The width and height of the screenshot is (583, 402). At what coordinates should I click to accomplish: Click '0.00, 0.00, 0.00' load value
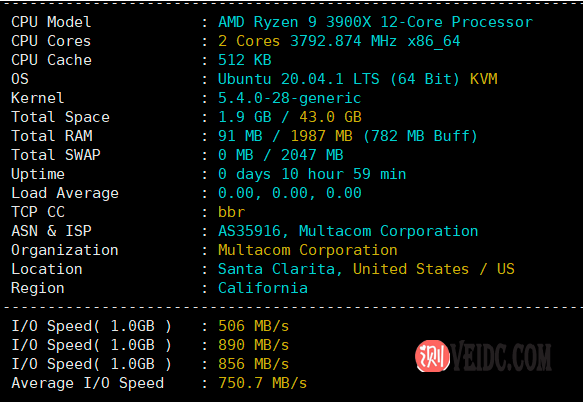tap(289, 193)
